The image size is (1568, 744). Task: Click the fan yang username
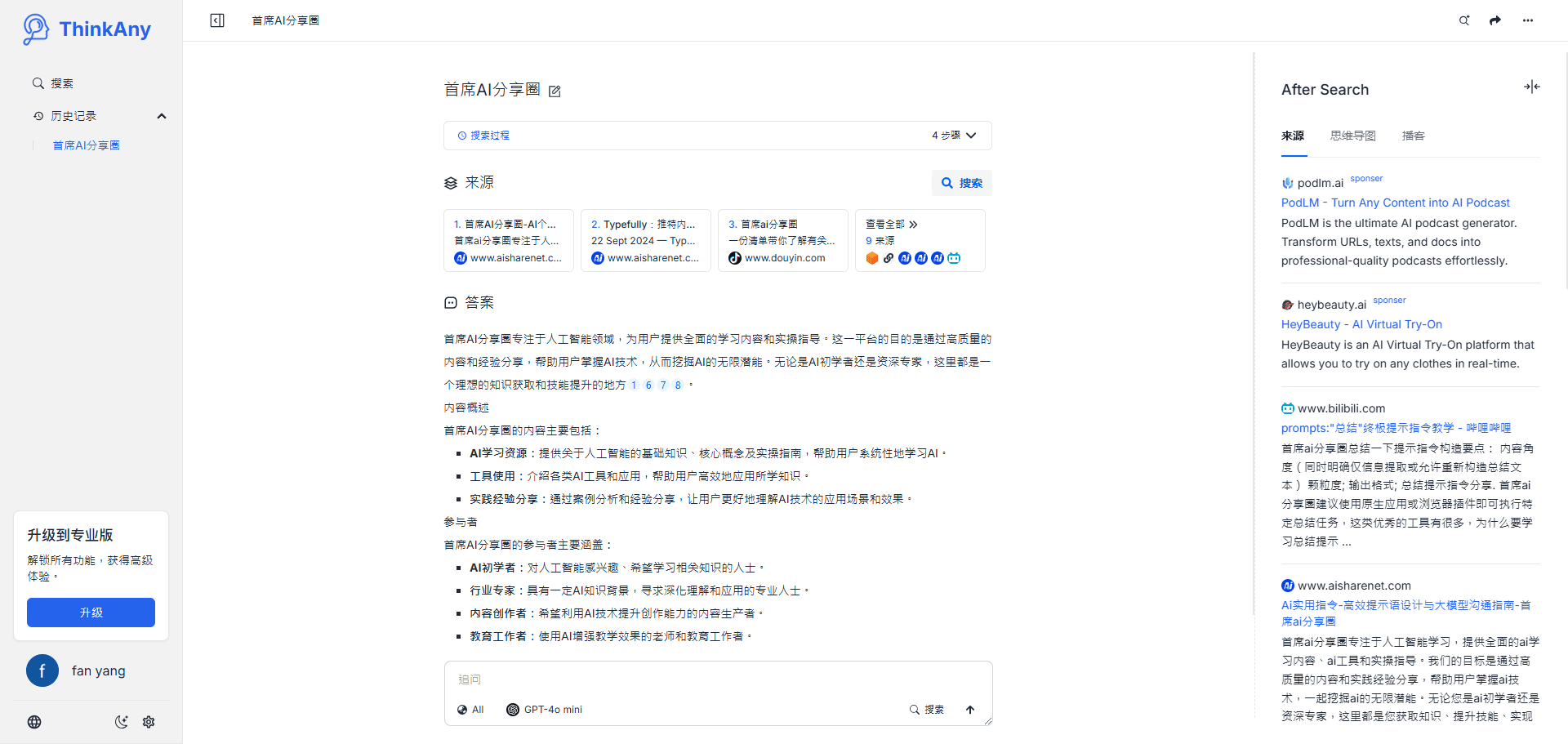[x=99, y=670]
